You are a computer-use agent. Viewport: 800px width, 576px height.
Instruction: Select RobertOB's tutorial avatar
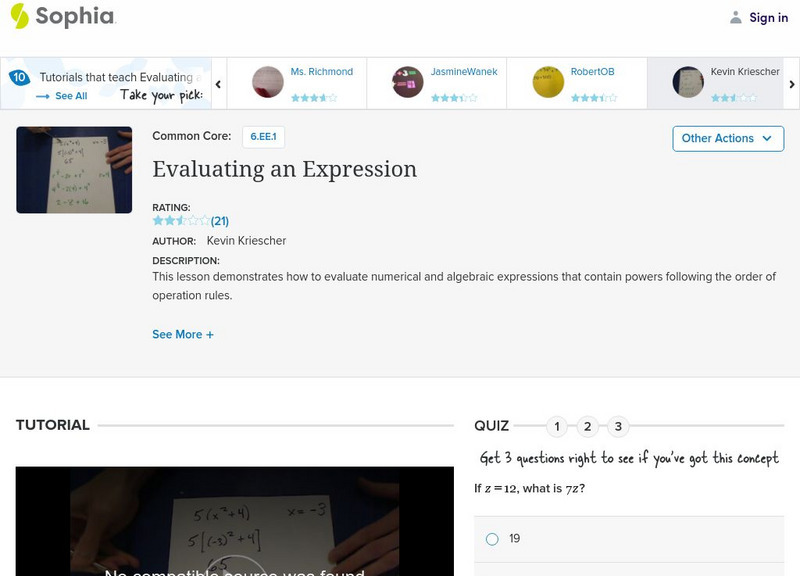[x=548, y=82]
